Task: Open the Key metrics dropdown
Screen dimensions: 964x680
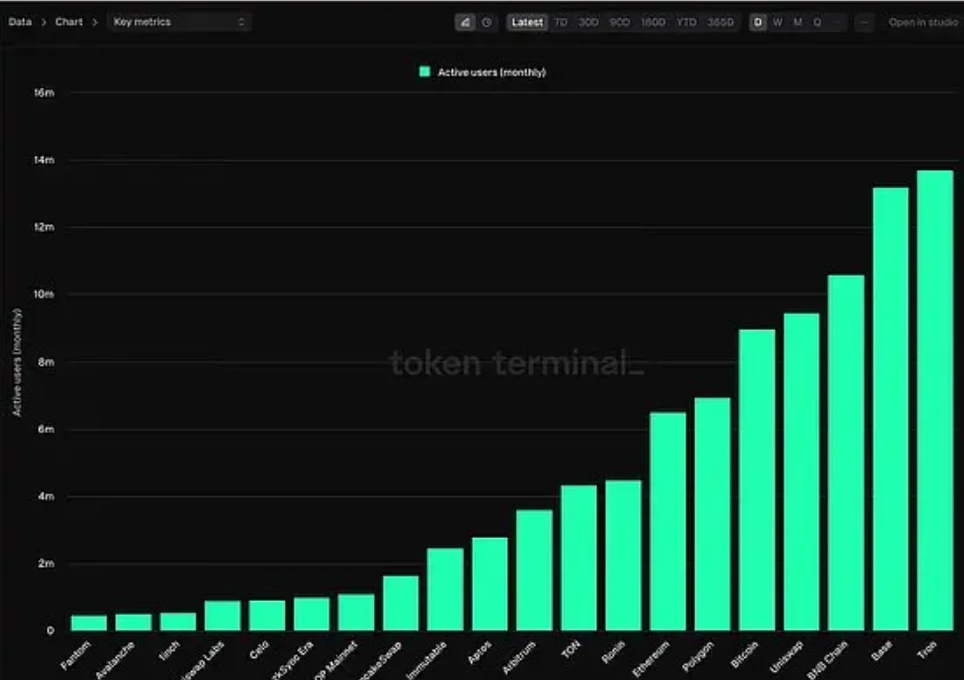Action: click(x=179, y=22)
